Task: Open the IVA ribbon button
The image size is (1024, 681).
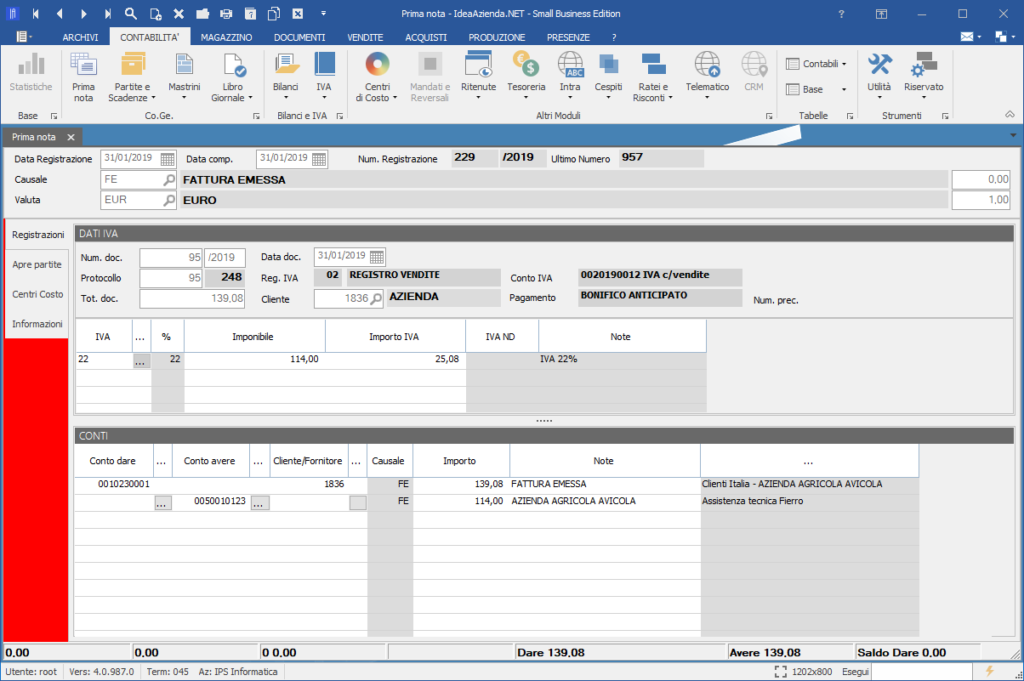Action: pos(324,77)
